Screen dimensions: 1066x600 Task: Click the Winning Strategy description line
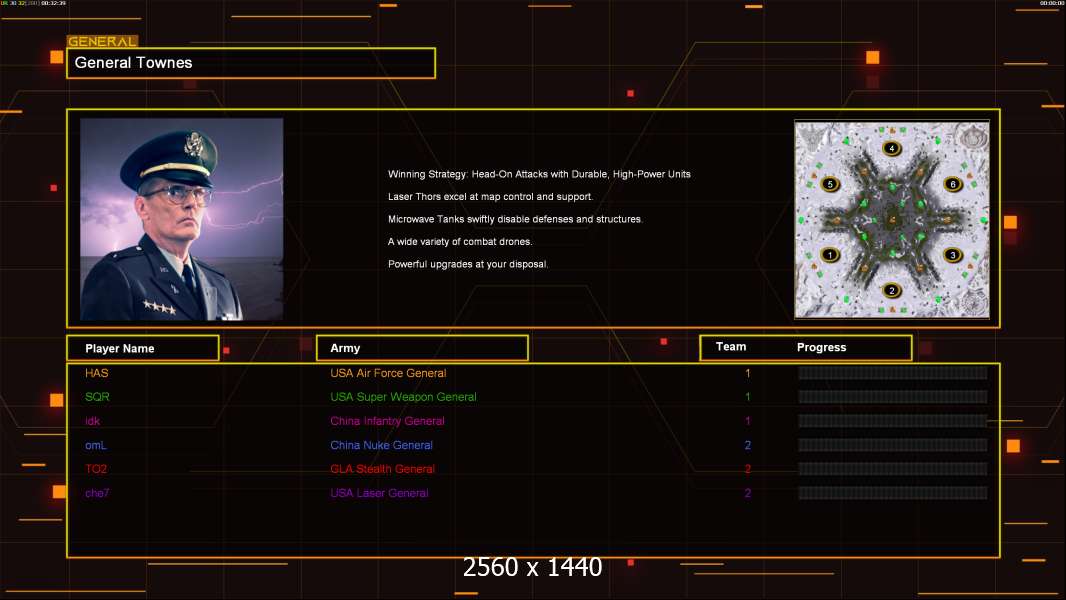pos(539,174)
